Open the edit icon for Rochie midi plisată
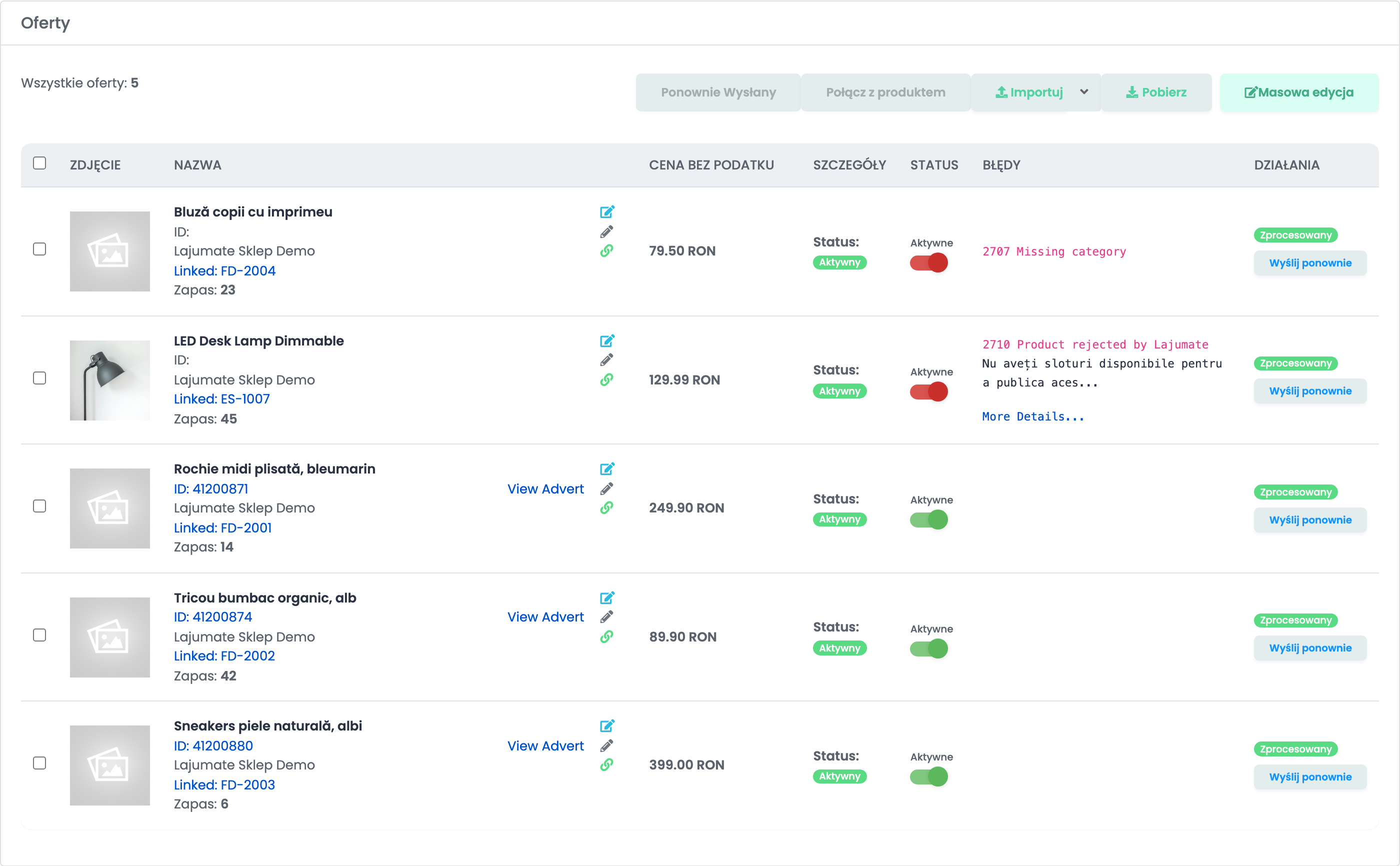The height and width of the screenshot is (866, 1400). [x=607, y=469]
